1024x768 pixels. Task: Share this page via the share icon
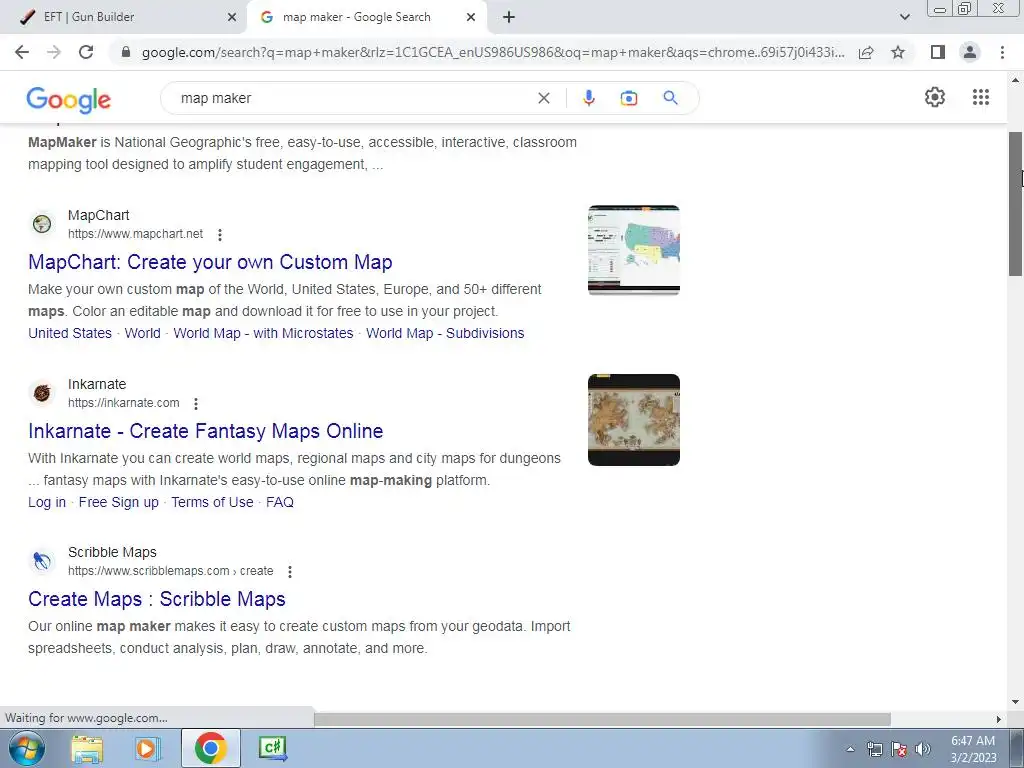(866, 52)
